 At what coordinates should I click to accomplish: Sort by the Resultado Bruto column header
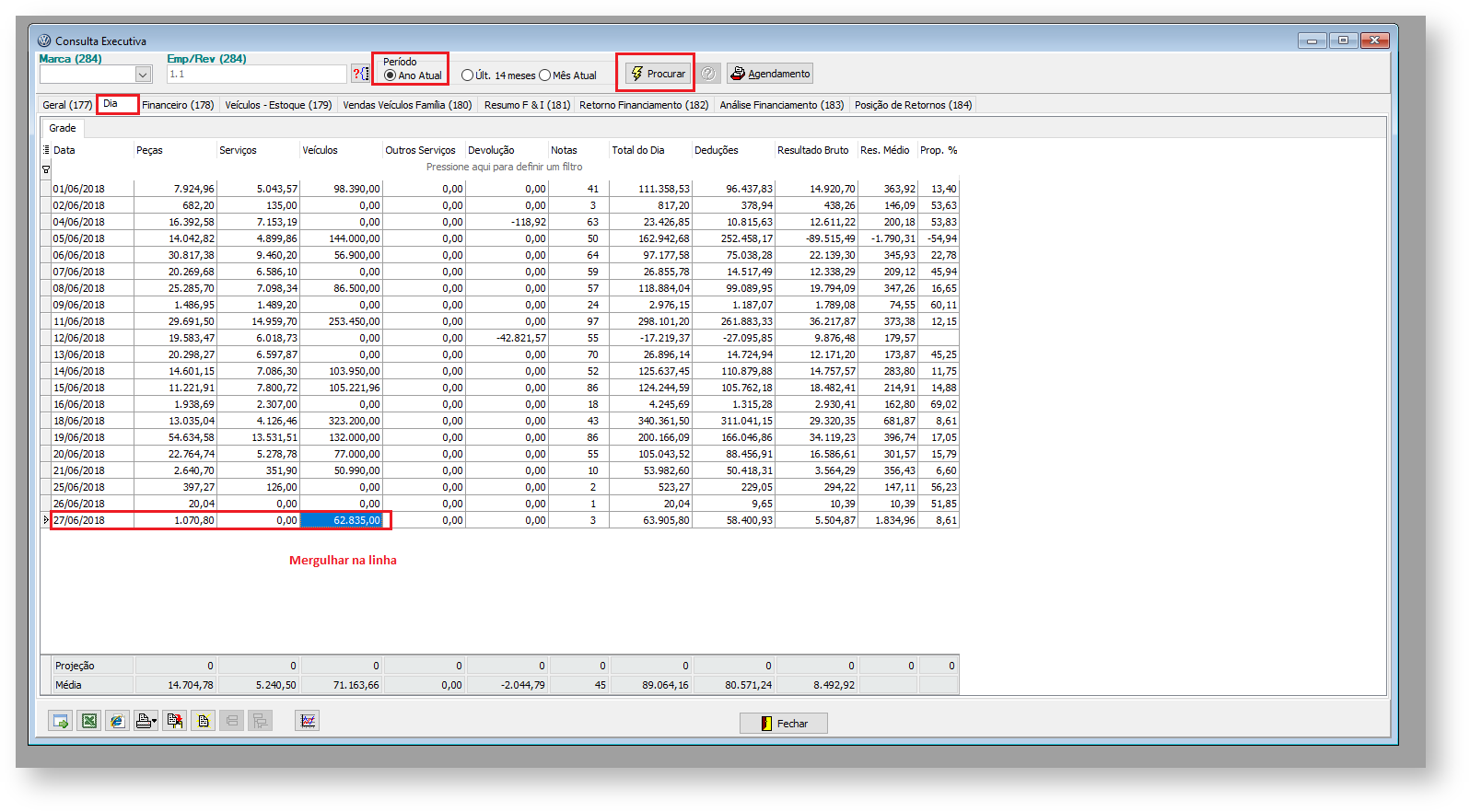(x=812, y=150)
